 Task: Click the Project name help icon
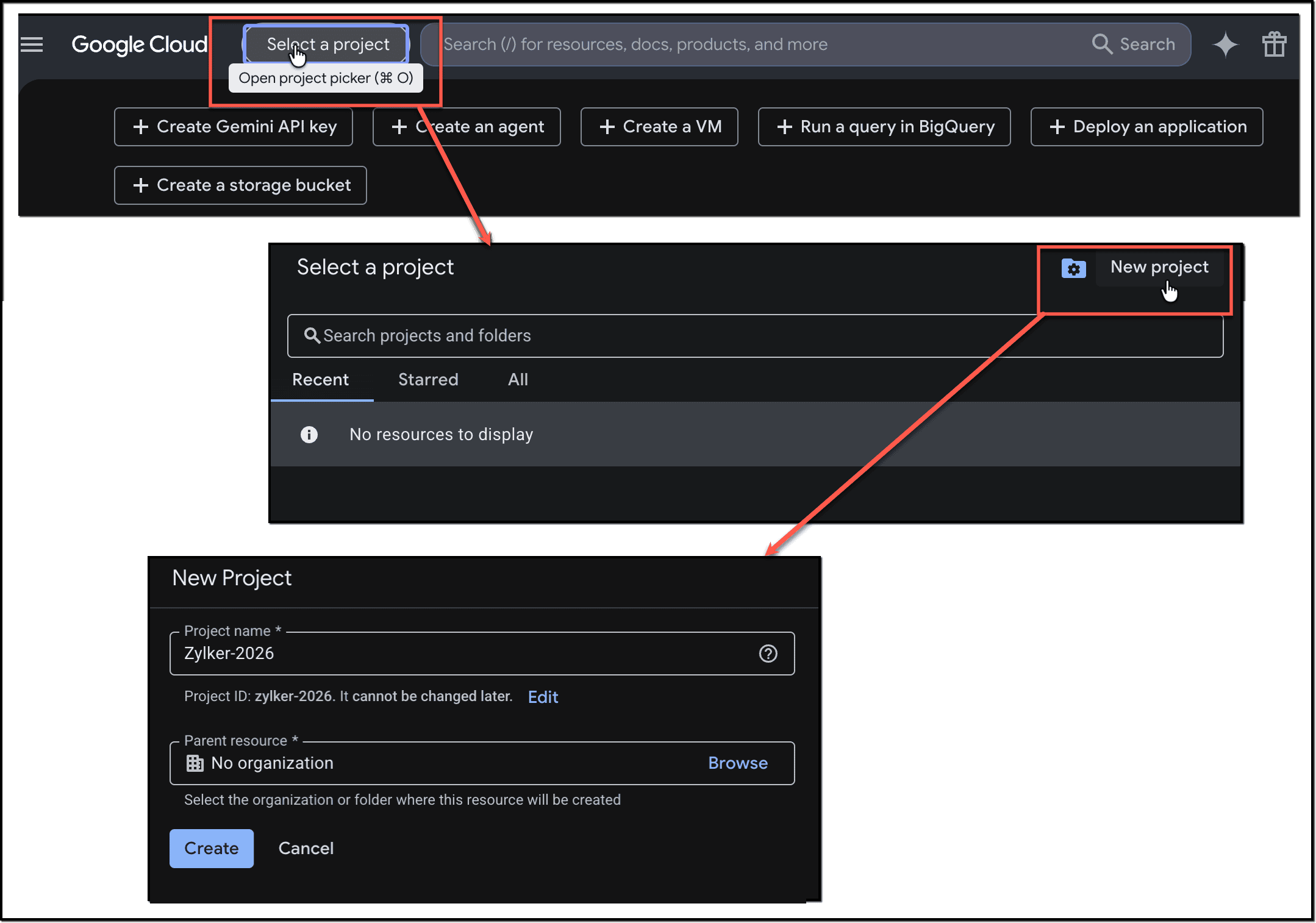(768, 654)
